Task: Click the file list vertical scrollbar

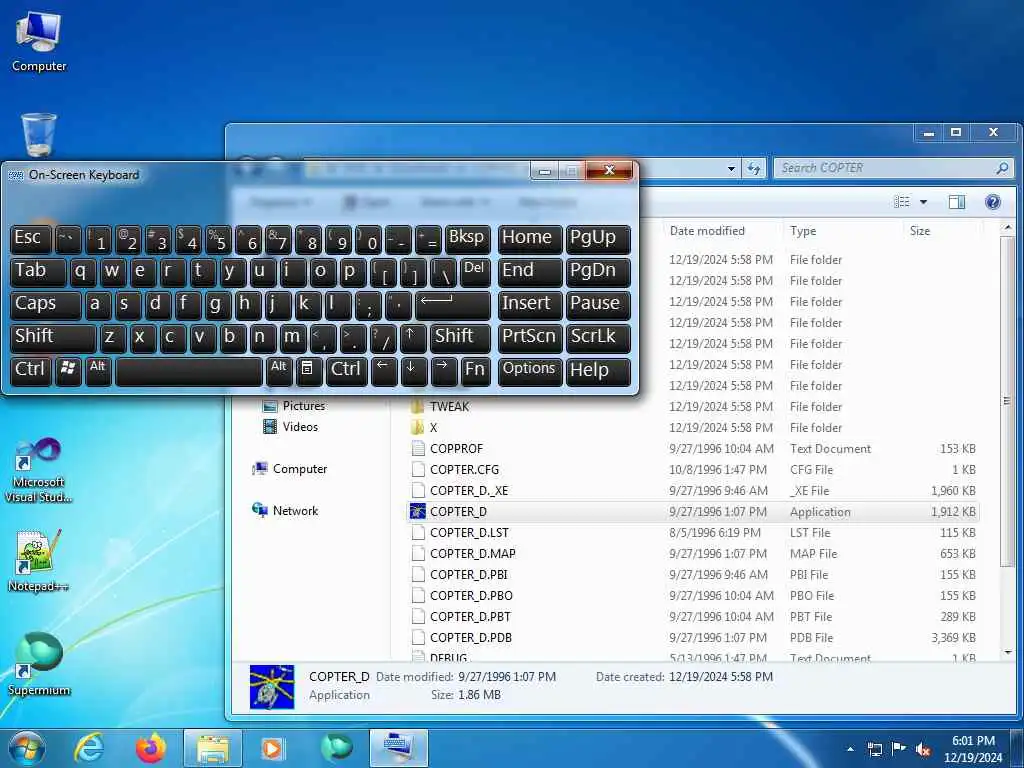Action: point(1007,400)
